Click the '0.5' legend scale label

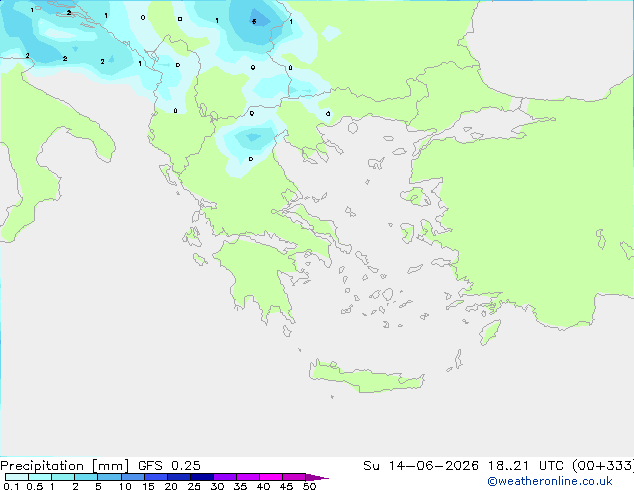click(x=35, y=486)
